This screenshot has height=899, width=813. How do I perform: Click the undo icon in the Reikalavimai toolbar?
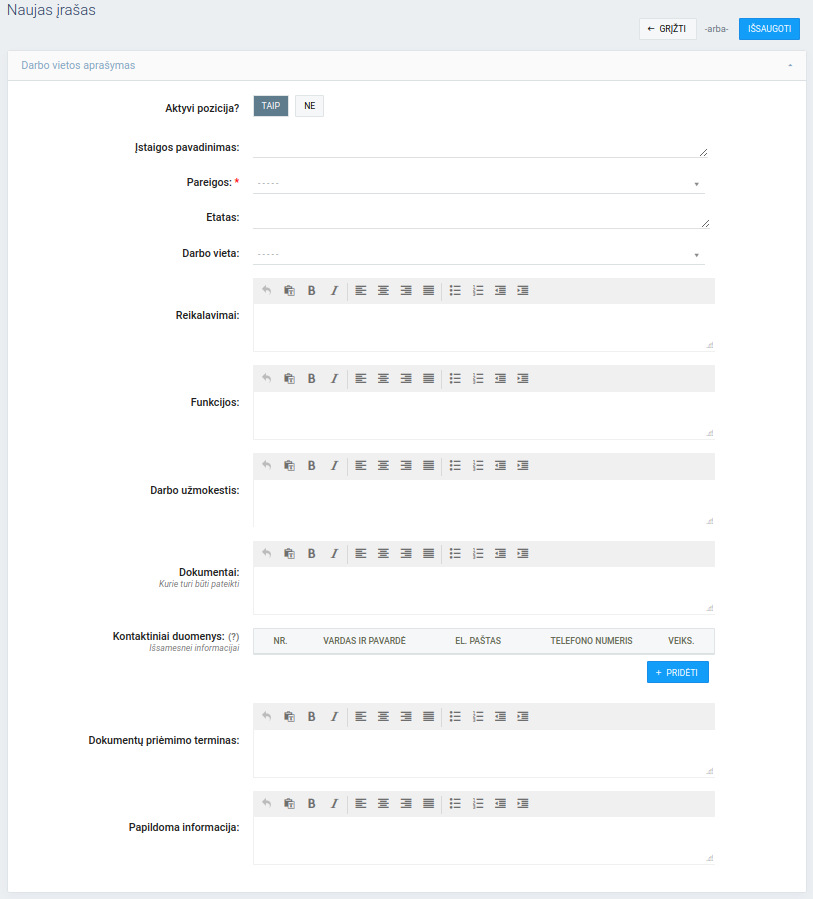(266, 291)
